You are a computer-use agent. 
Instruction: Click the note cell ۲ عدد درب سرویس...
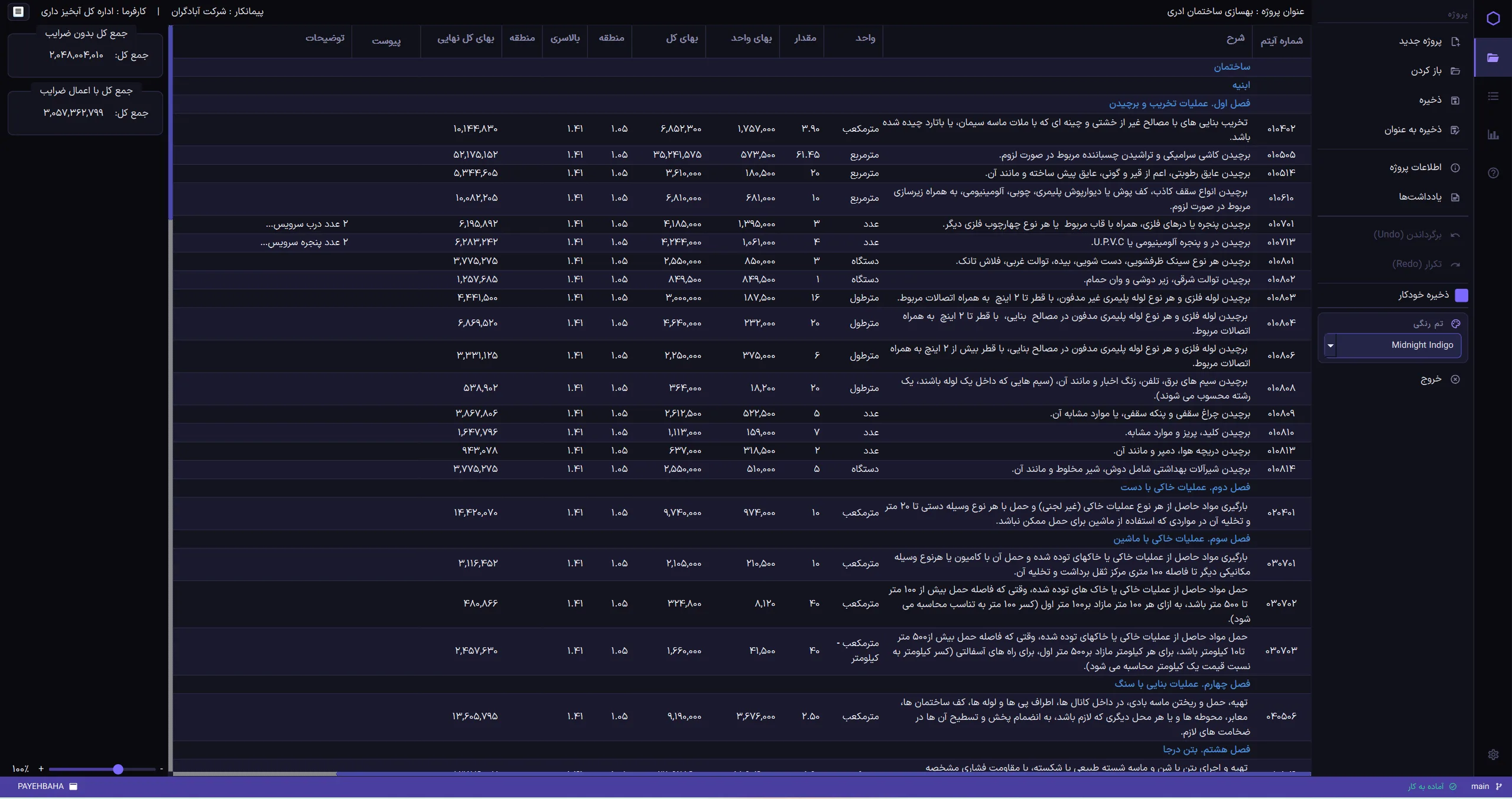tap(307, 224)
